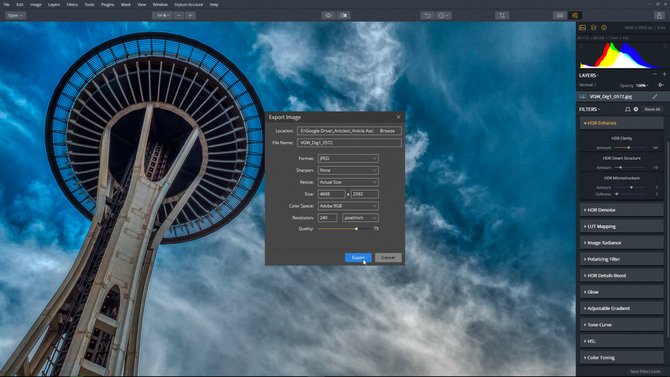Click the round filter options icon beside Reset All
670x377 pixels.
636,109
